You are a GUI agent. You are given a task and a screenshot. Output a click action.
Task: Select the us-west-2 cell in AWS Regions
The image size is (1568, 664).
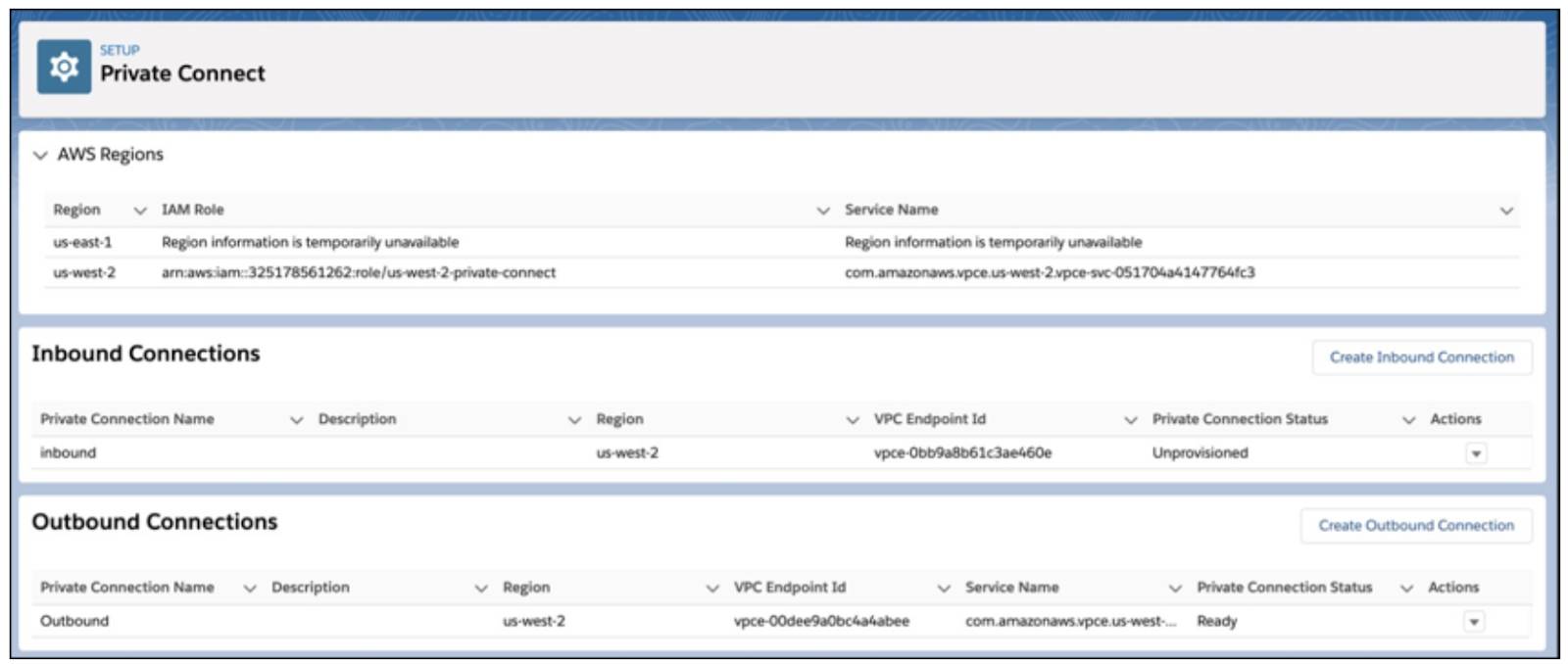84,272
